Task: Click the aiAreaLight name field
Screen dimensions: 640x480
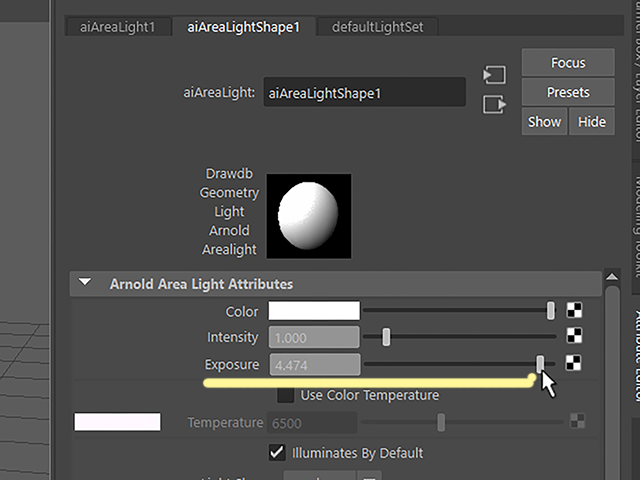Action: click(x=364, y=93)
